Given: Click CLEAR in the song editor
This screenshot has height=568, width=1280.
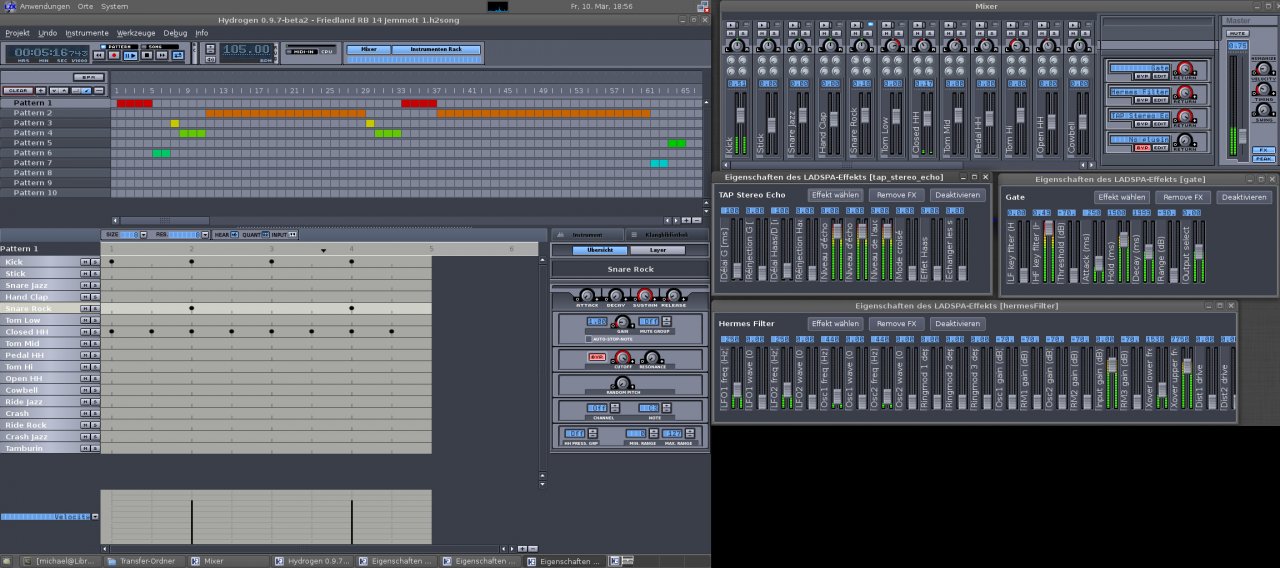Looking at the screenshot, I should [18, 91].
